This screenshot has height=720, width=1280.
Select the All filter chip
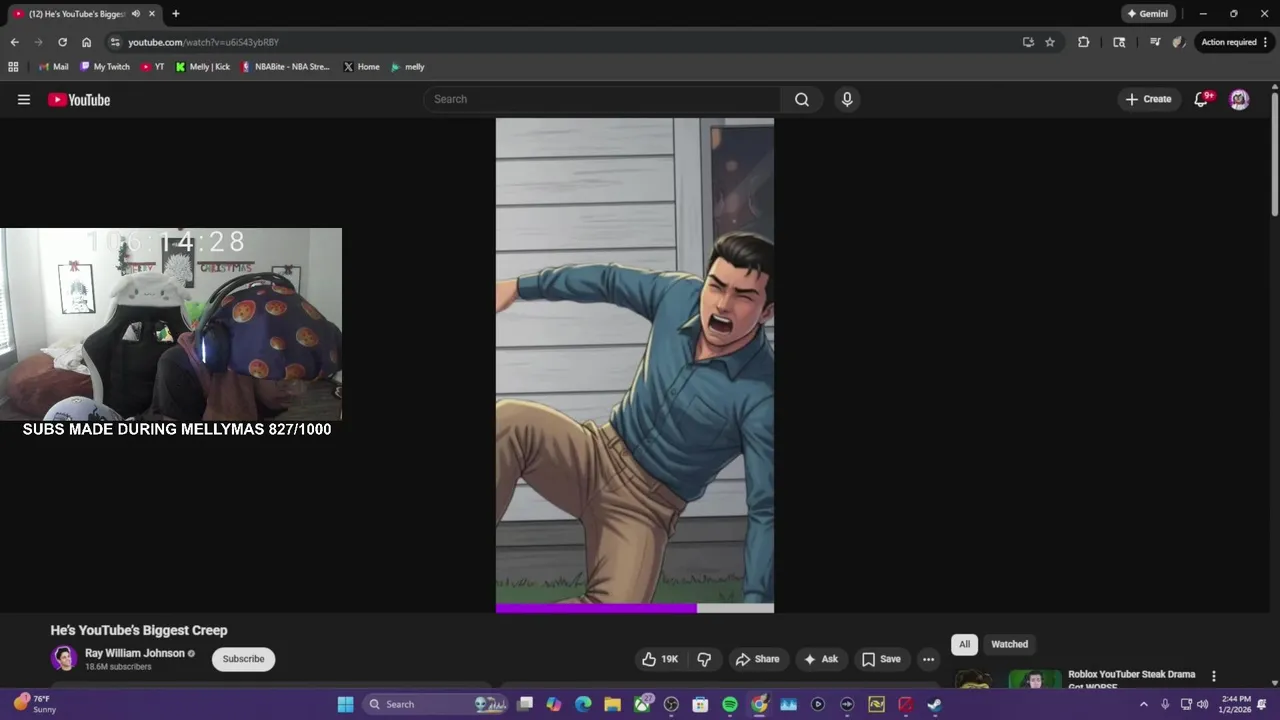pyautogui.click(x=964, y=644)
